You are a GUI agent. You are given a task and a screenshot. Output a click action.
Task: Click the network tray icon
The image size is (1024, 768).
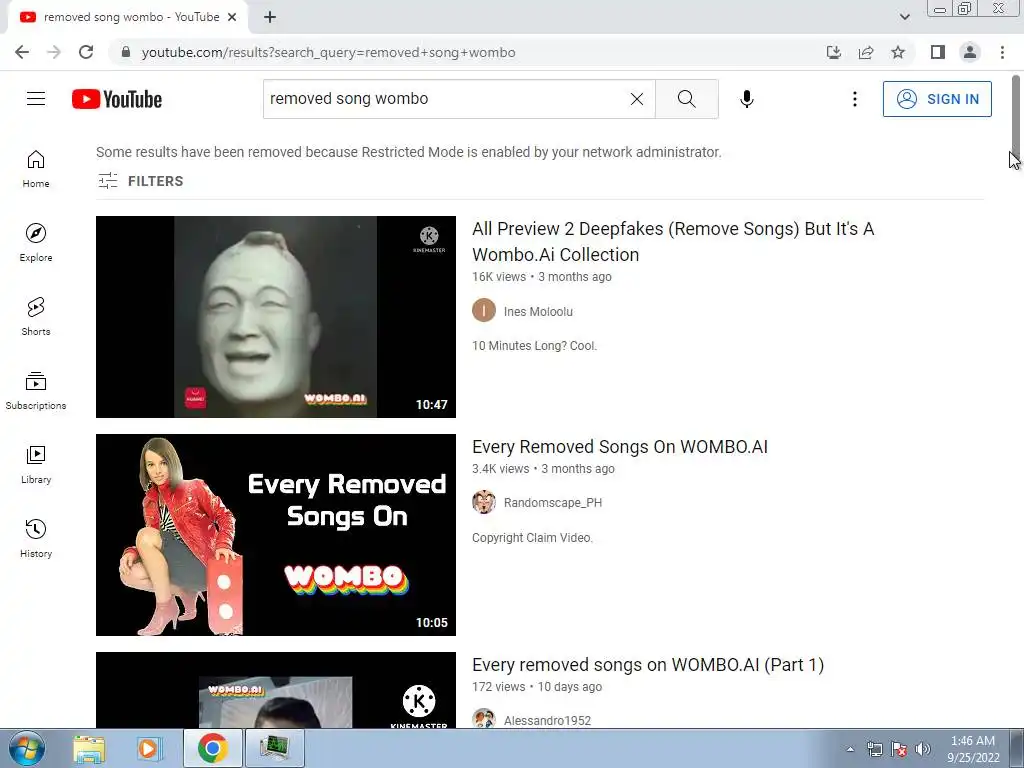click(874, 749)
